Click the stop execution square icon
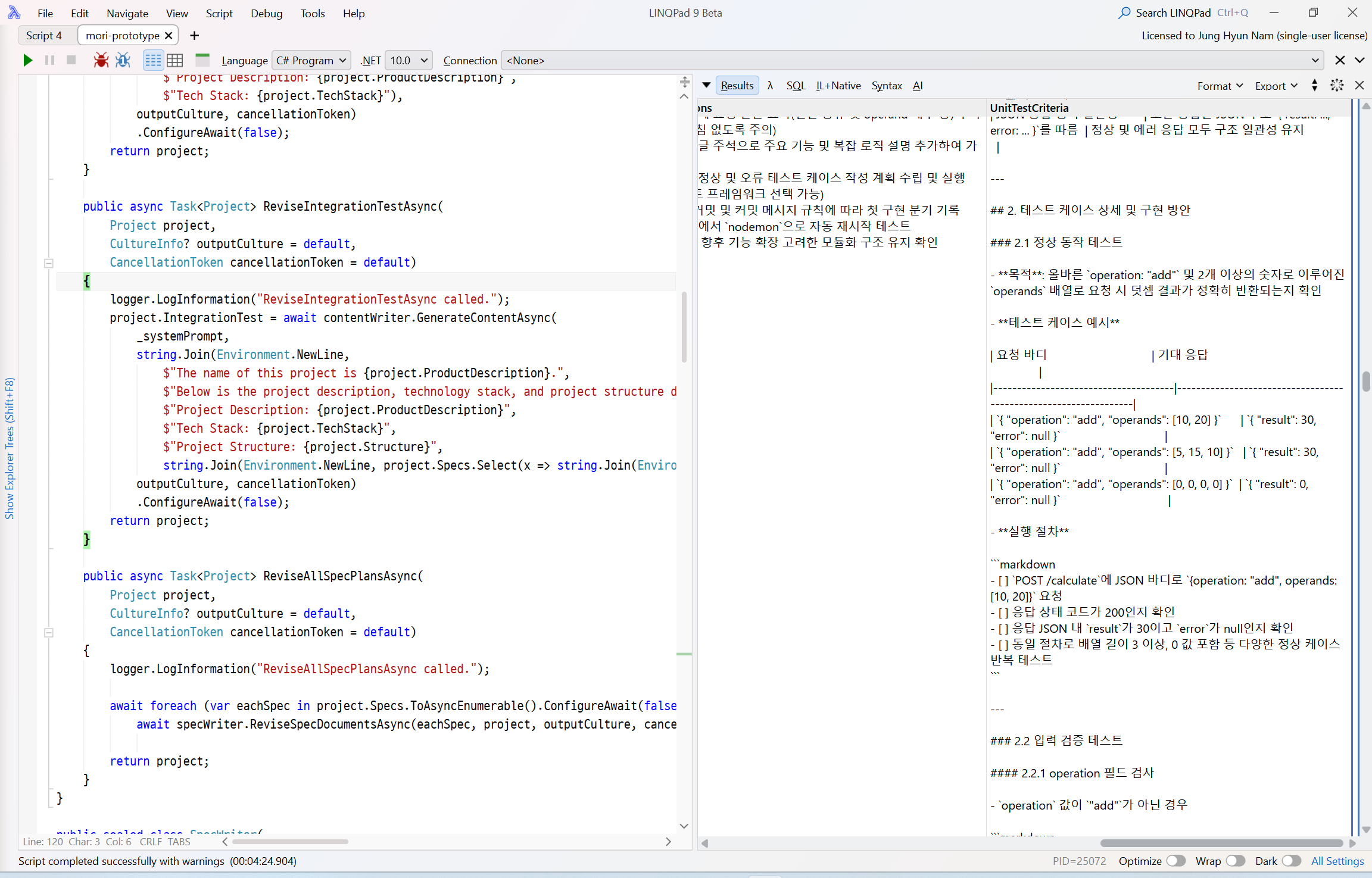Image resolution: width=1372 pixels, height=878 pixels. point(71,60)
